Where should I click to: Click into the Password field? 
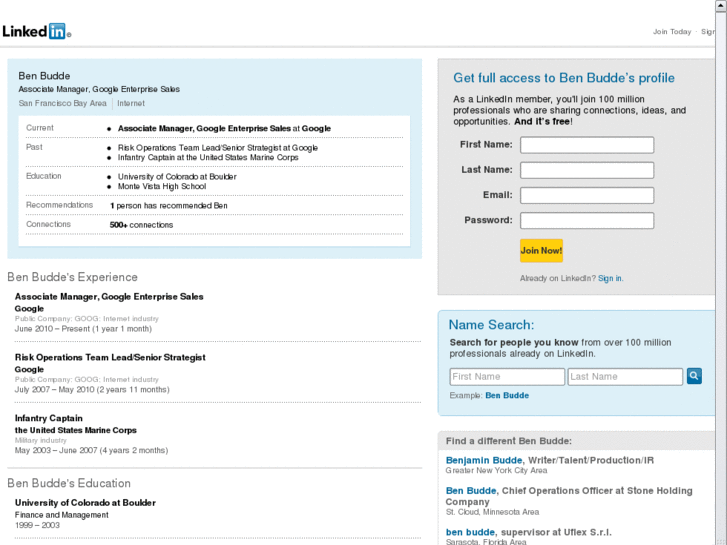pos(587,220)
